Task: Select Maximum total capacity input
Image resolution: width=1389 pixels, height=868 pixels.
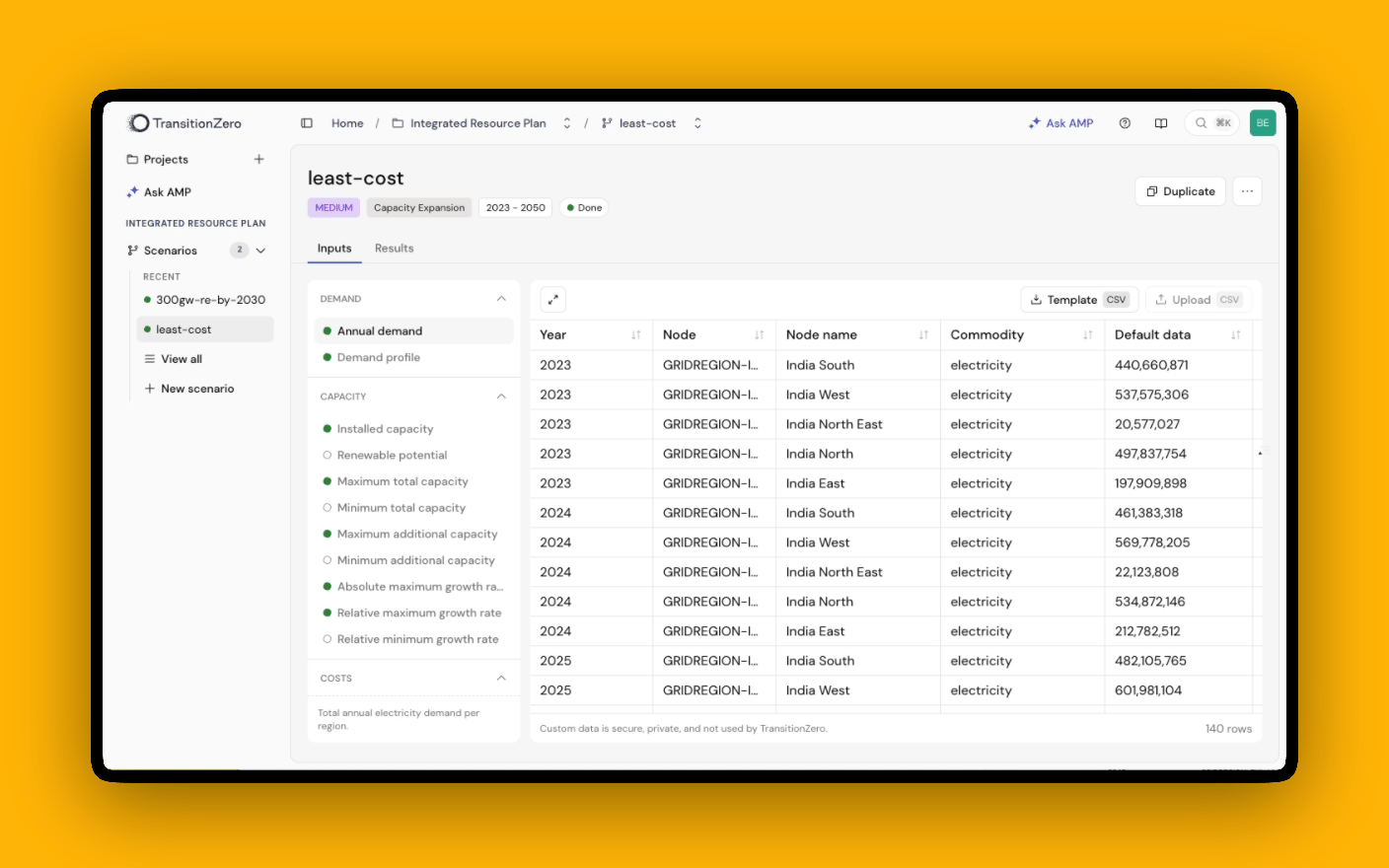Action: (x=414, y=481)
